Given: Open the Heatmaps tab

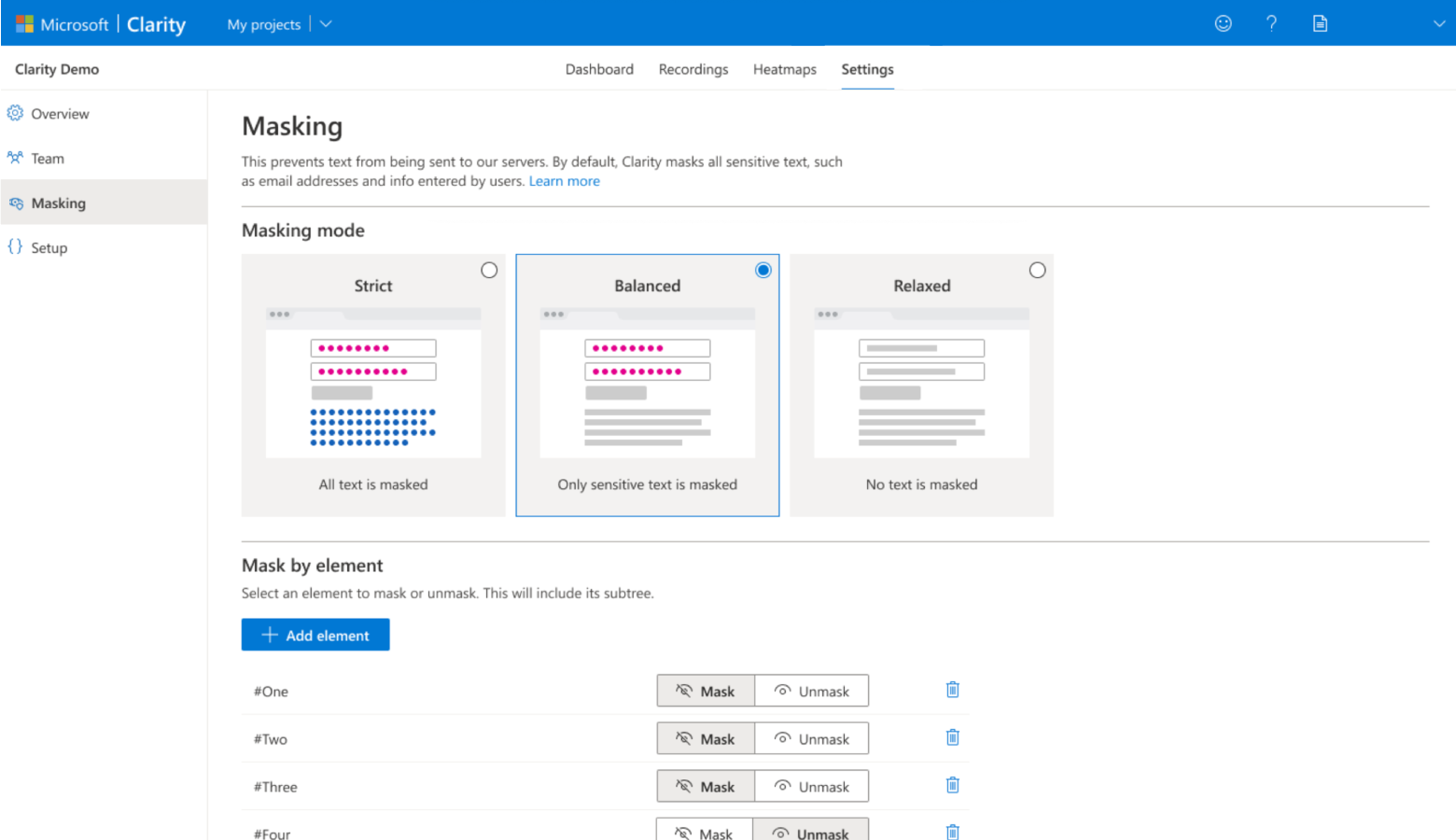Looking at the screenshot, I should 784,69.
